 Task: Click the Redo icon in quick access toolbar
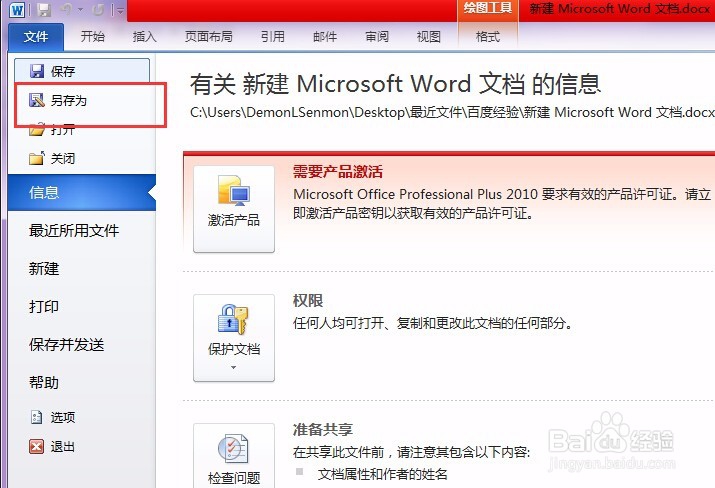click(98, 10)
